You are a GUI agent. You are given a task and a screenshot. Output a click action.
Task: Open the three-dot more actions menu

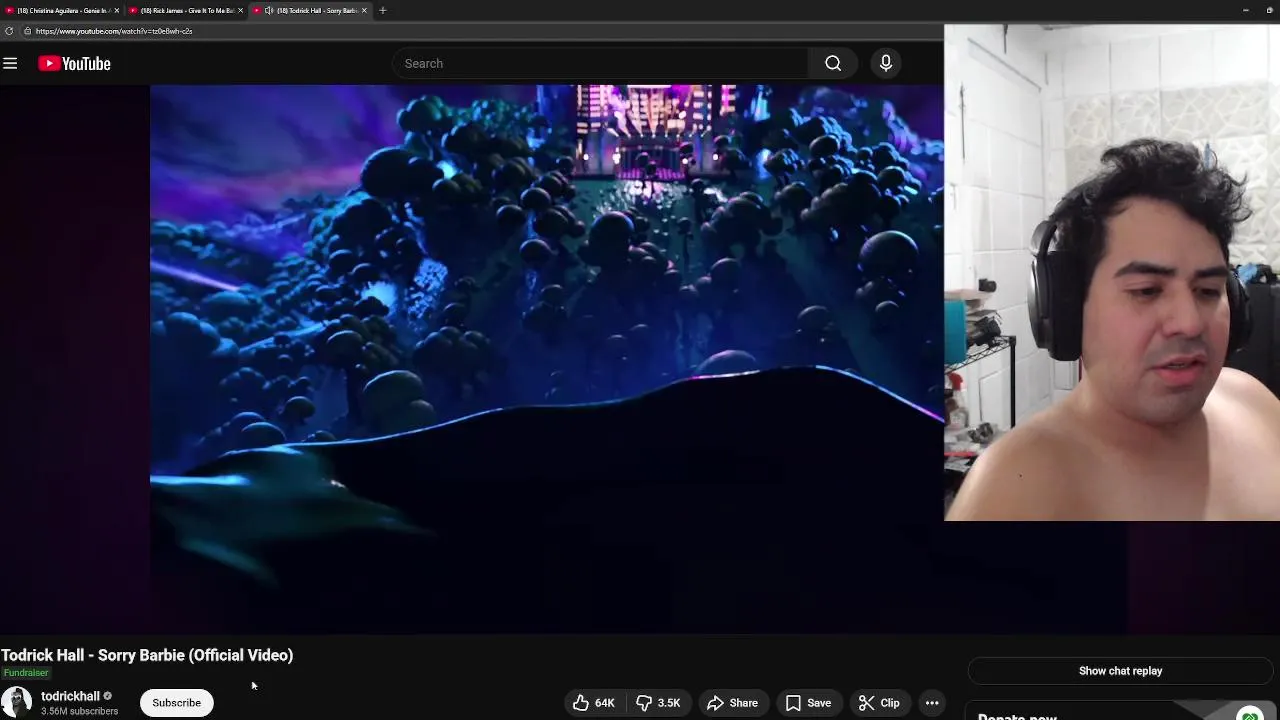pos(932,703)
